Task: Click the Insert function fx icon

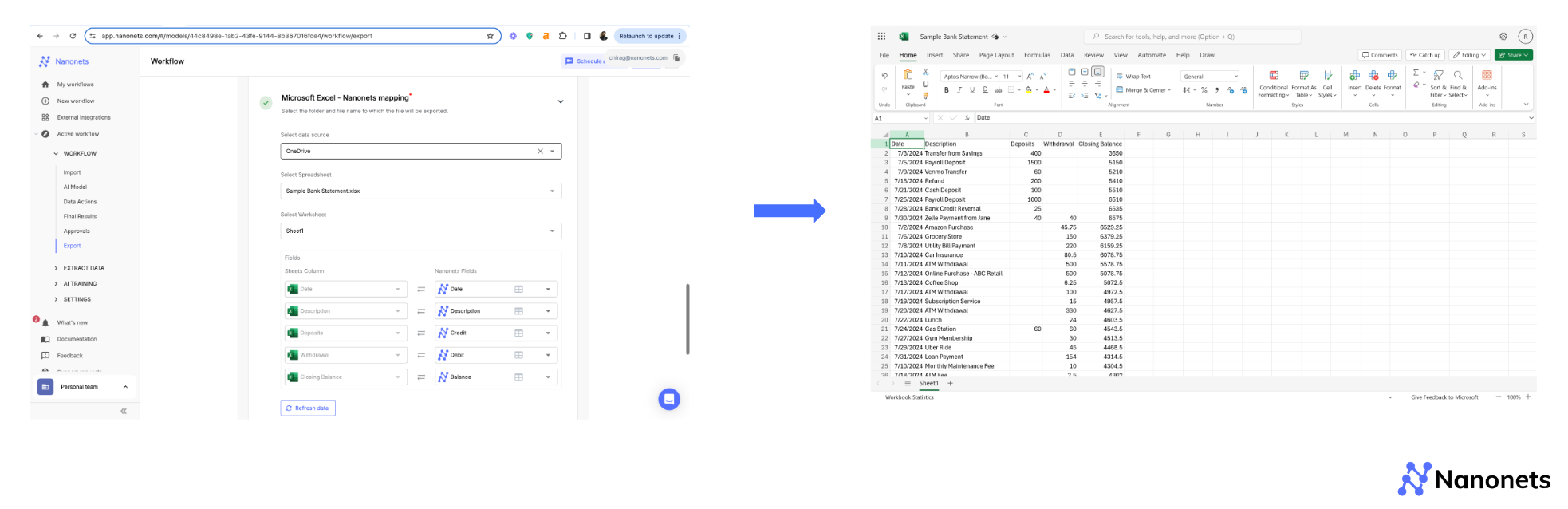Action: coord(967,118)
